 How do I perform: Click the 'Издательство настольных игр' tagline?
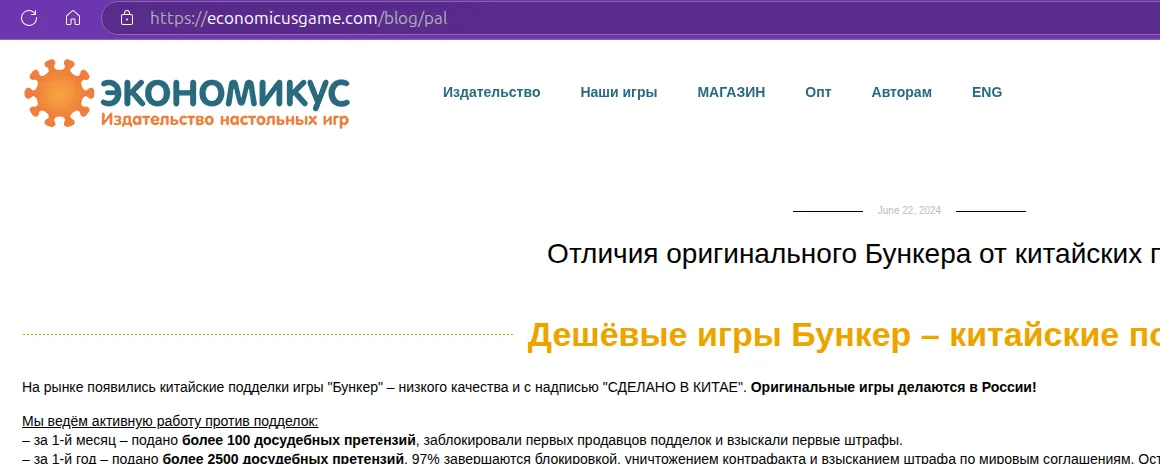click(224, 119)
